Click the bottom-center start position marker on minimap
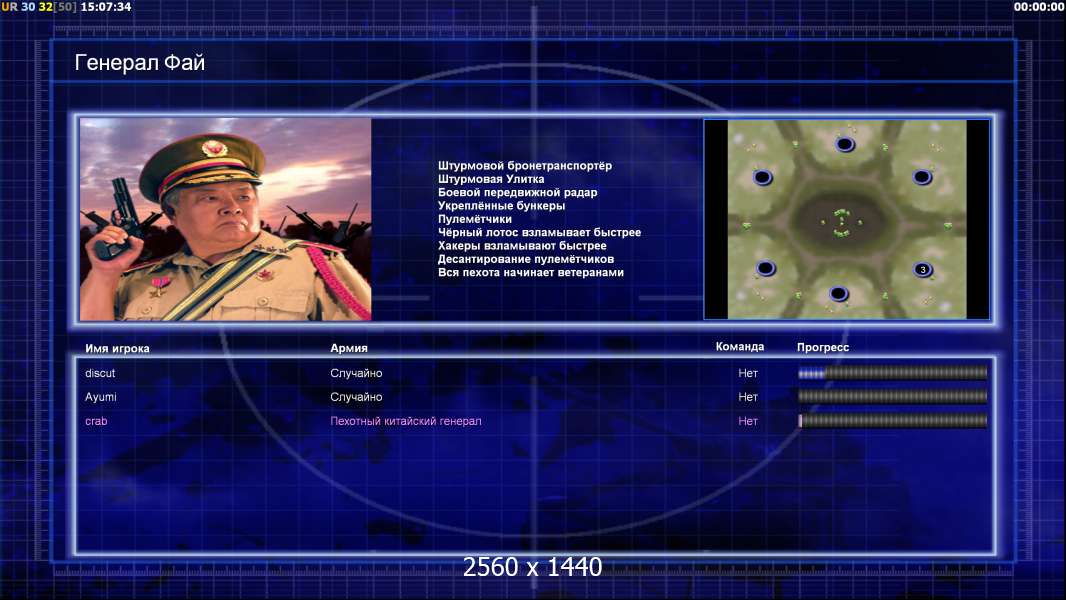 (x=838, y=294)
